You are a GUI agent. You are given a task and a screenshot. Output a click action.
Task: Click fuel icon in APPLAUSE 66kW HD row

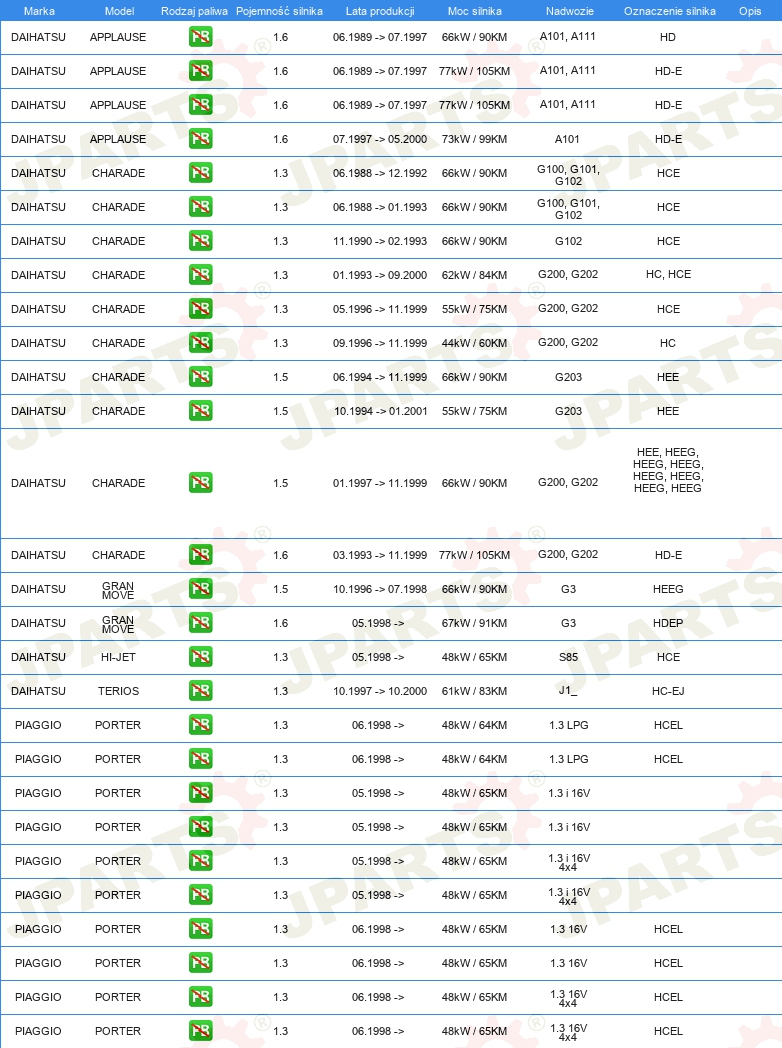coord(201,37)
